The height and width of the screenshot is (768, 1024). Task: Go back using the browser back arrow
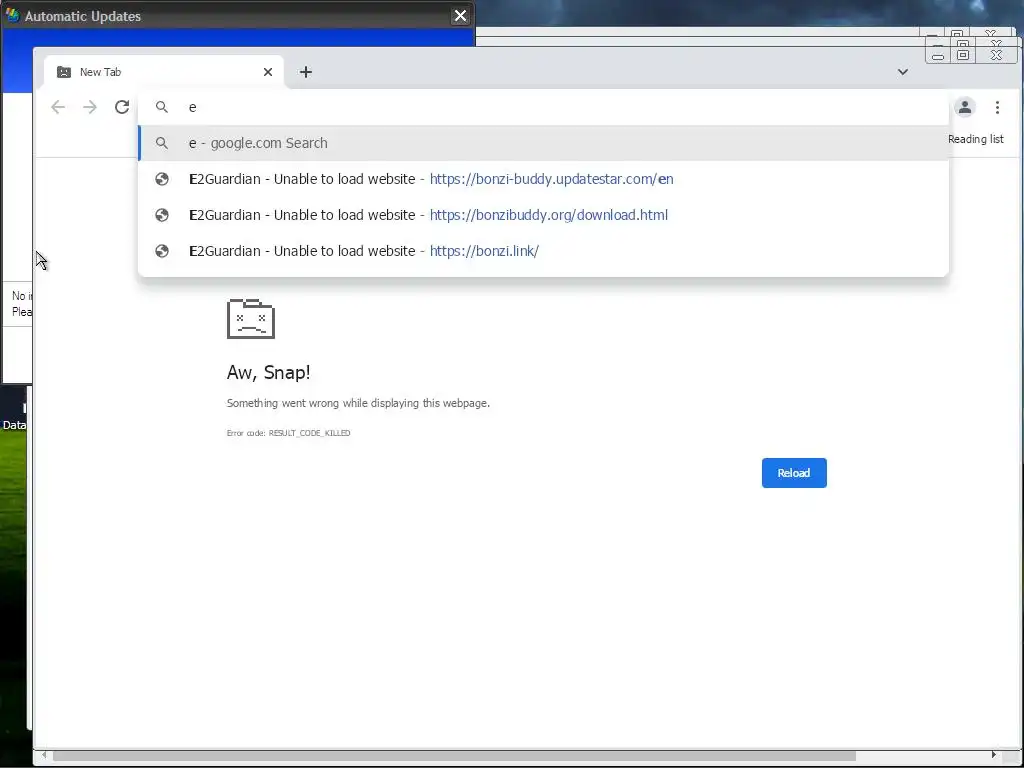(58, 107)
